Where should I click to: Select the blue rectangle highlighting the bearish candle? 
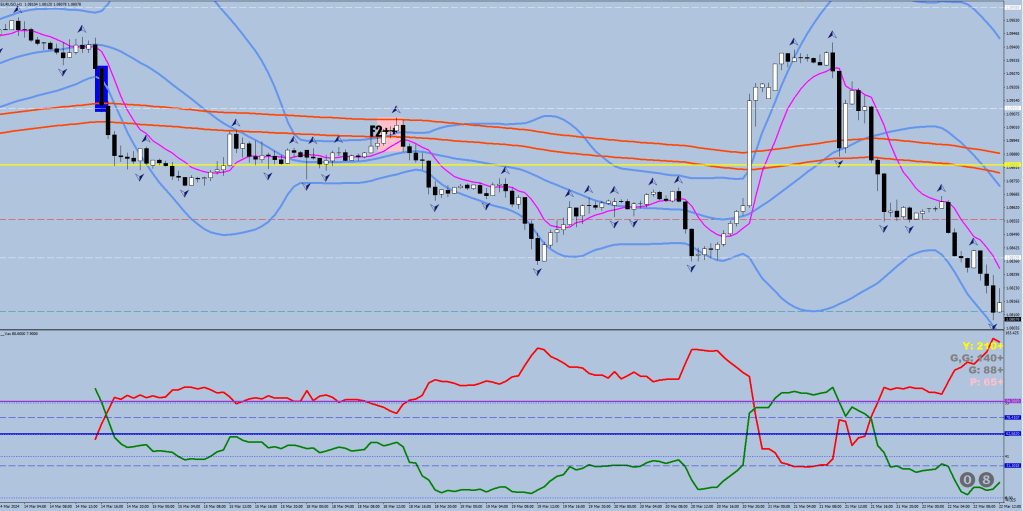[x=100, y=88]
